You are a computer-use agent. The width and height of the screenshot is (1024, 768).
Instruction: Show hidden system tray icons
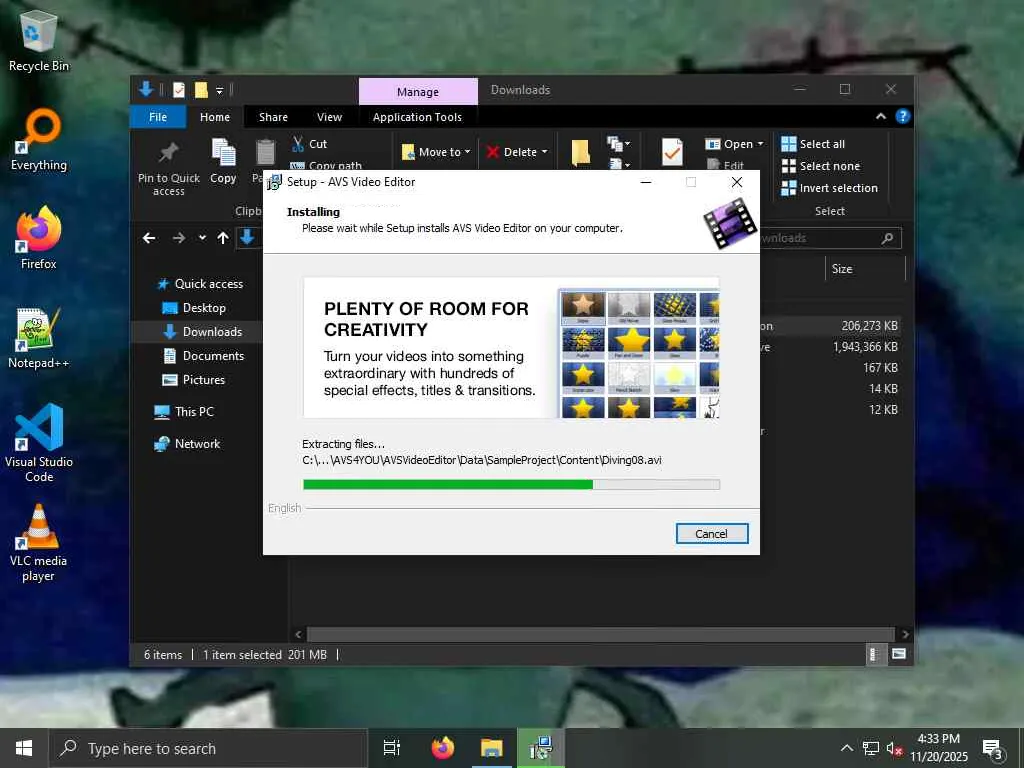pyautogui.click(x=846, y=748)
